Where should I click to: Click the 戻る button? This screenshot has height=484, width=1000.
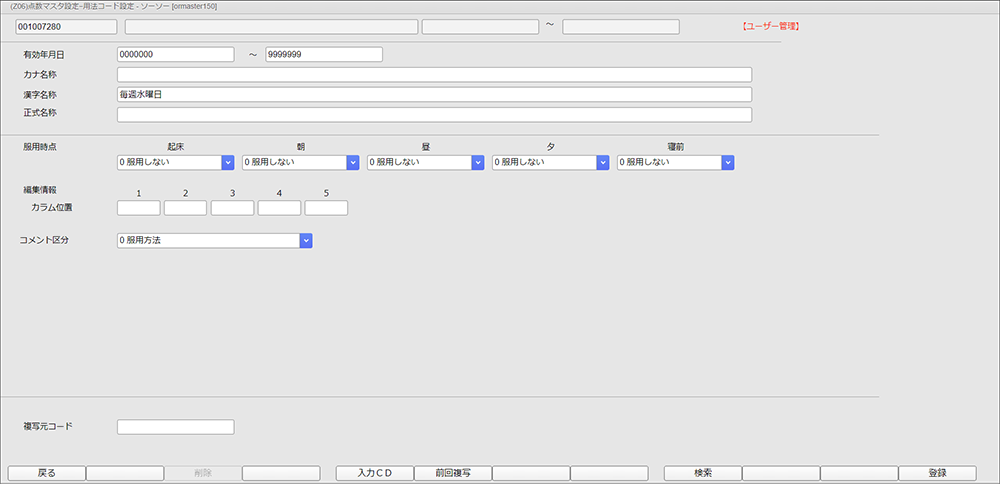[x=46, y=473]
